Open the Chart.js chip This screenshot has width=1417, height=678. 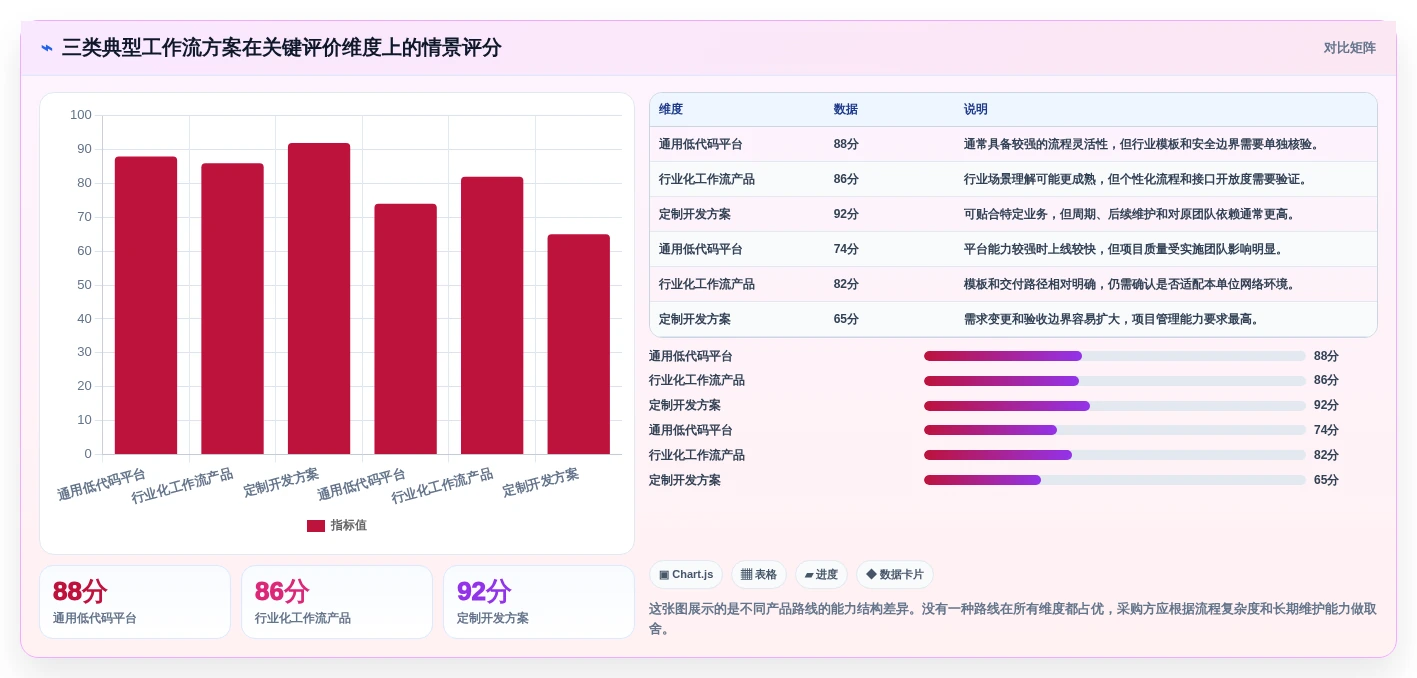click(686, 575)
